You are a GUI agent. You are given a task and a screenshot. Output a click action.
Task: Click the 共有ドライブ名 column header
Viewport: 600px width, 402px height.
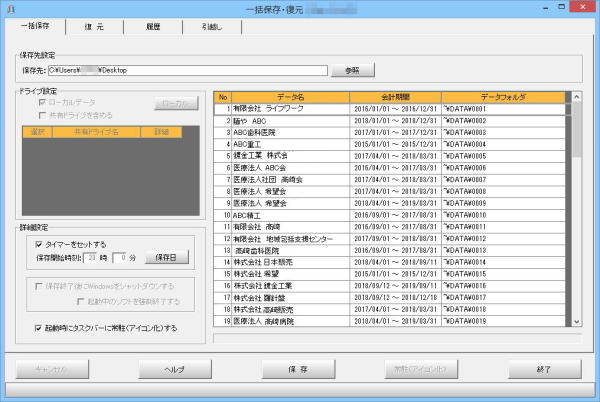tap(96, 132)
